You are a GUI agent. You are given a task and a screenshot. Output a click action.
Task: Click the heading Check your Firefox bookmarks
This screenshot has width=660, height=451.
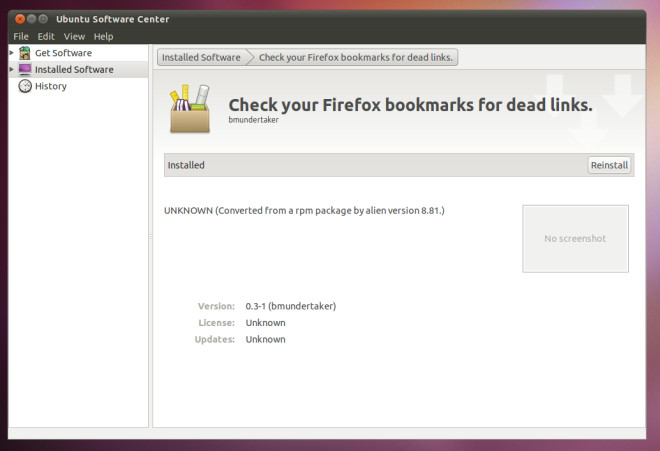pyautogui.click(x=410, y=105)
